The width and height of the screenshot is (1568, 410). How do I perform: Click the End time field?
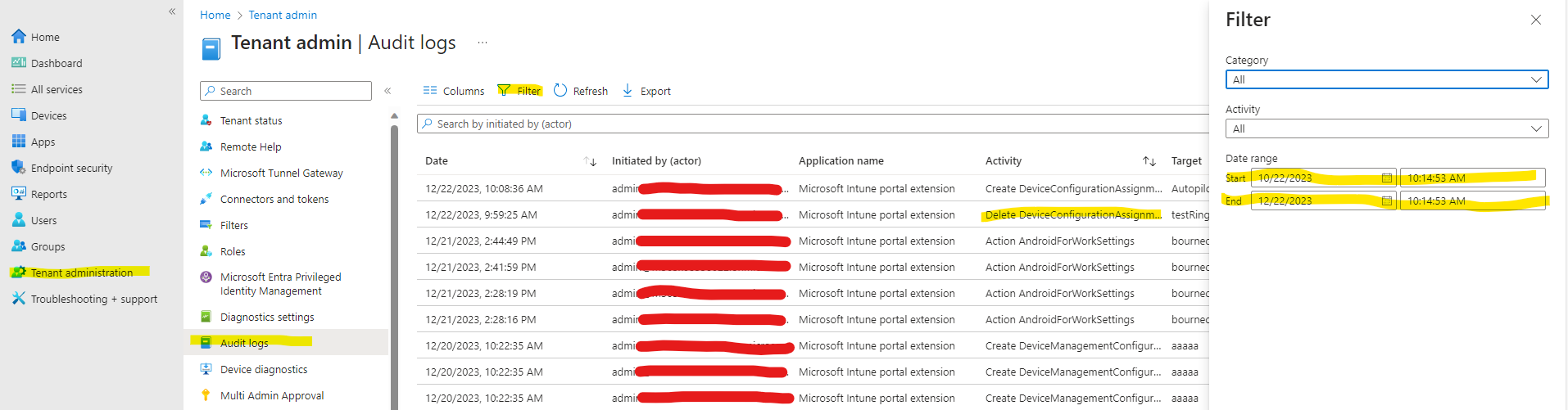coord(1472,200)
